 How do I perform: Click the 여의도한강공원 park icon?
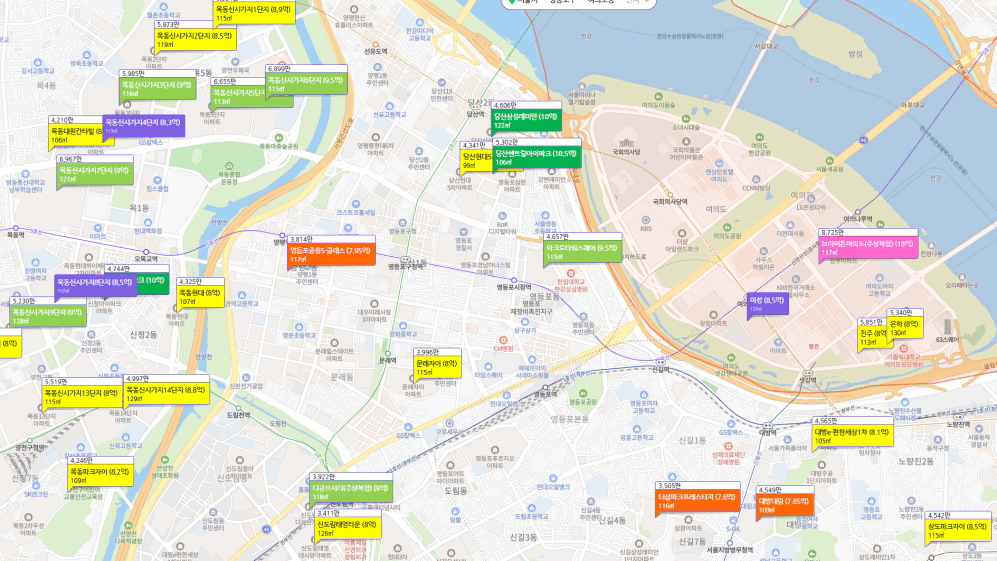tap(759, 137)
